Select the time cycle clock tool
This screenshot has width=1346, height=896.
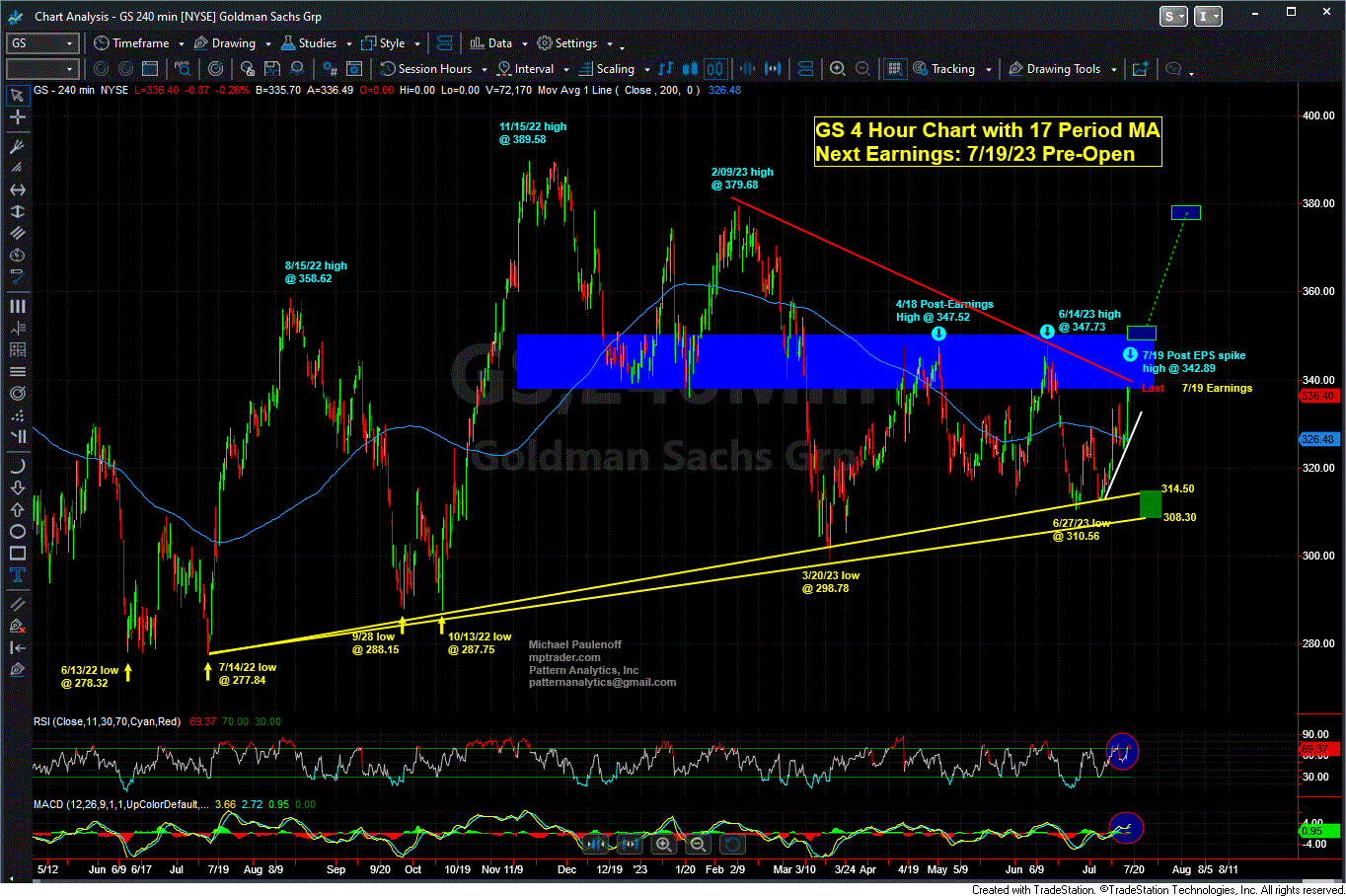point(17,255)
